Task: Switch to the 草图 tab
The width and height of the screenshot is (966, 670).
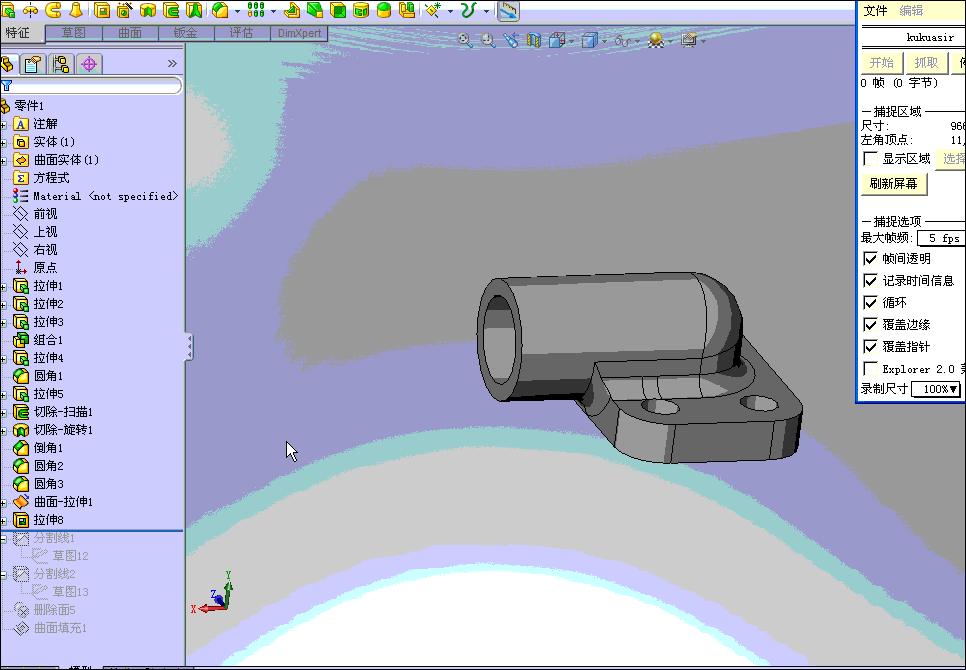Action: click(74, 33)
